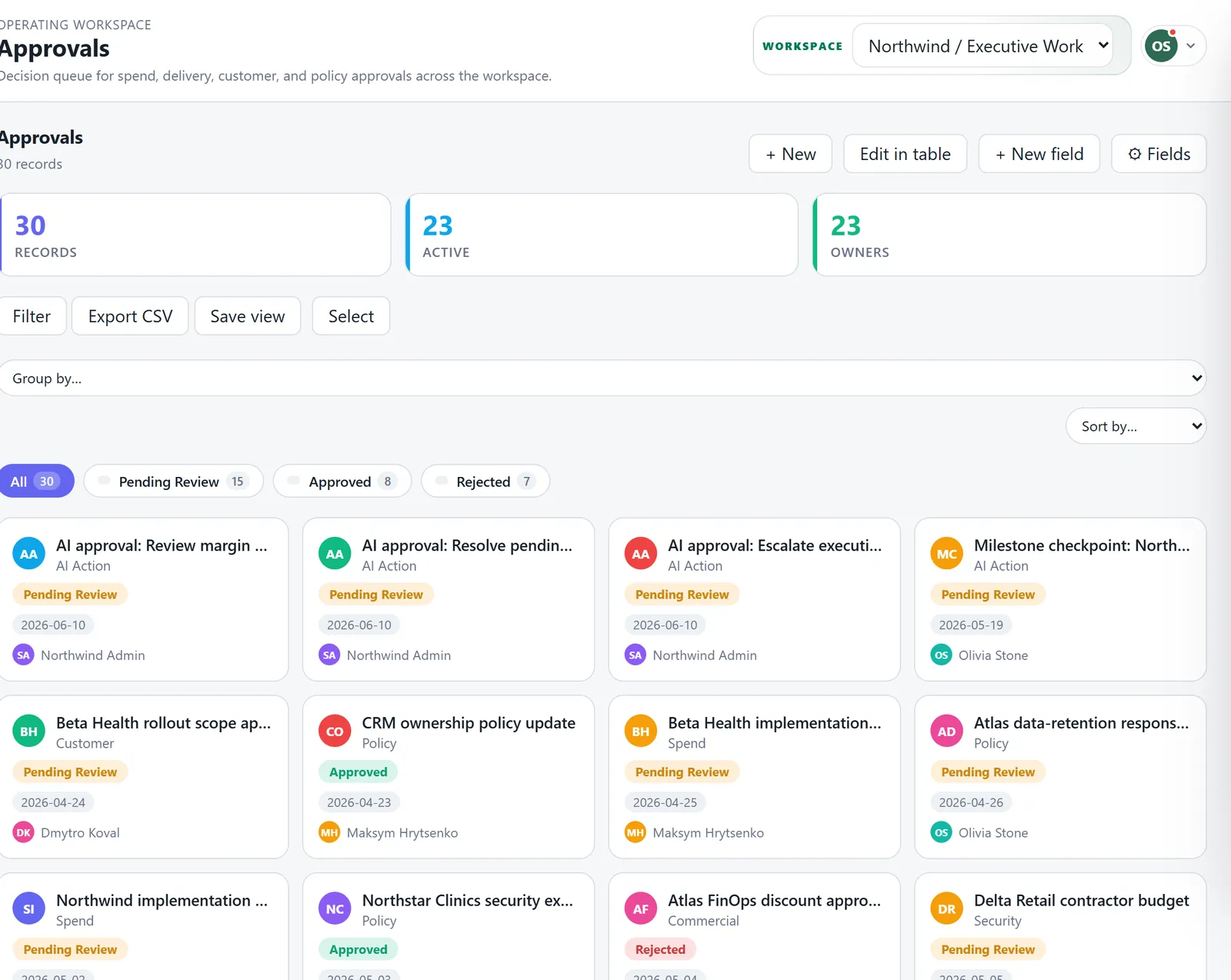Click the MH owner avatar on CRM ownership card
This screenshot has height=980, width=1231.
point(329,832)
